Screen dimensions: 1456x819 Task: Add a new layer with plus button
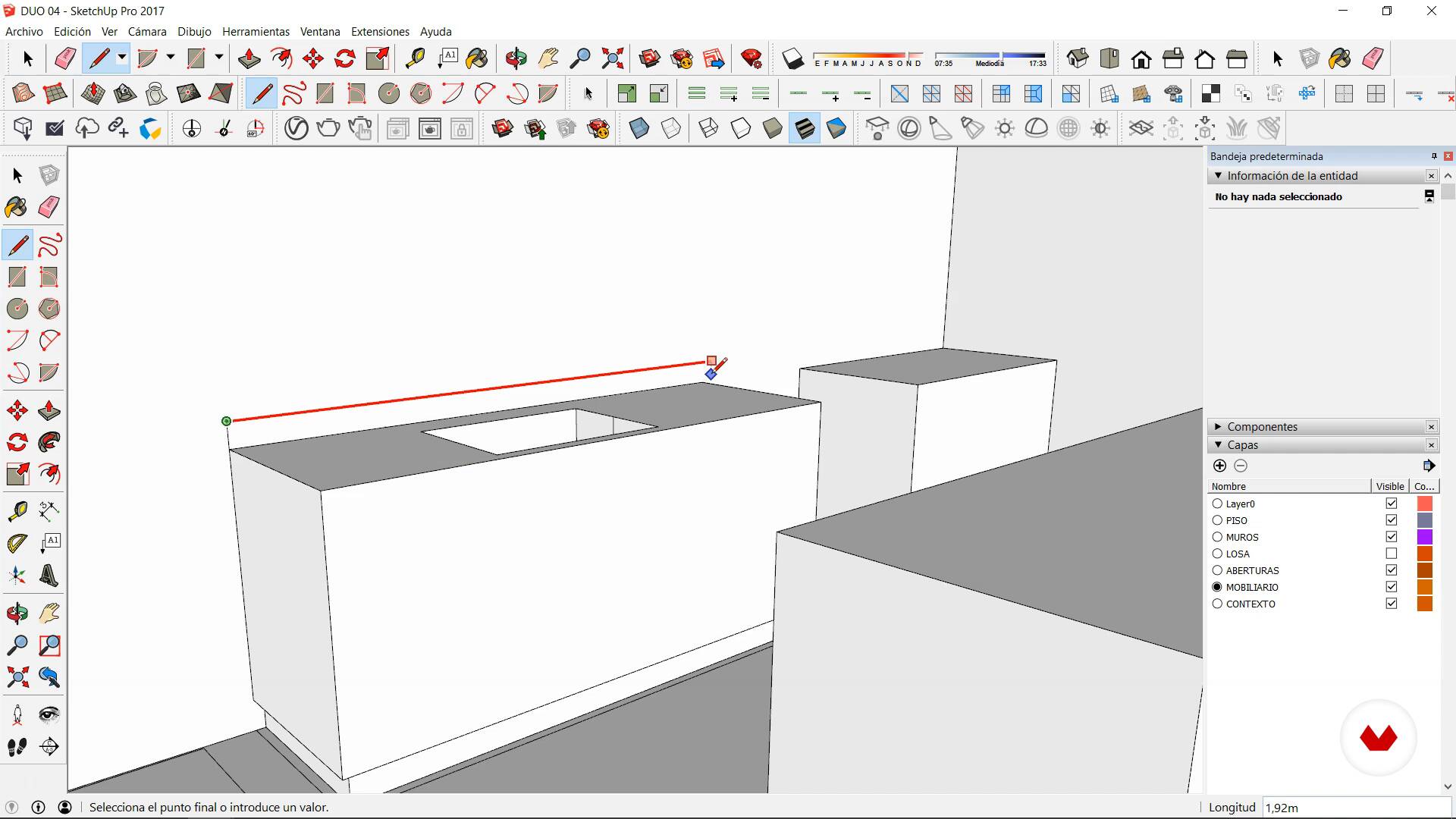[x=1219, y=466]
